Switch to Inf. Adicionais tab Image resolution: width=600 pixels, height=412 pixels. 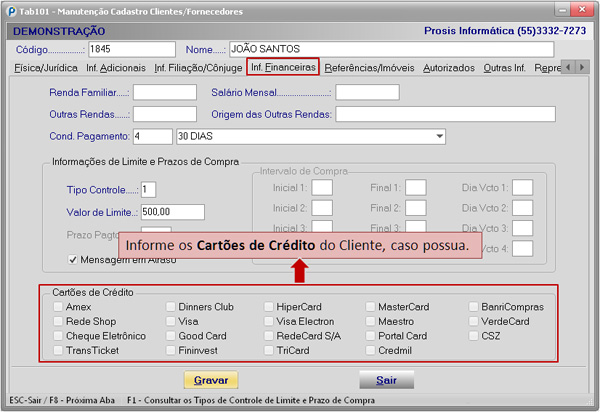click(116, 68)
